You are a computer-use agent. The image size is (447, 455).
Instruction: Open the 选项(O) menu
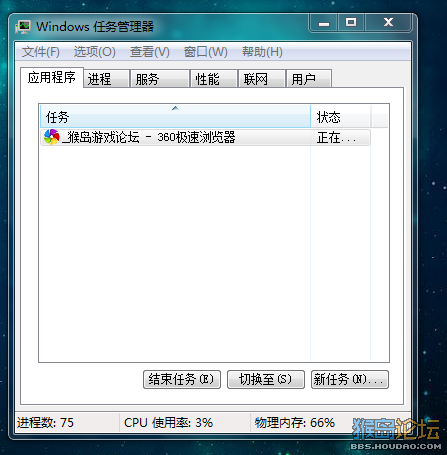[95, 52]
